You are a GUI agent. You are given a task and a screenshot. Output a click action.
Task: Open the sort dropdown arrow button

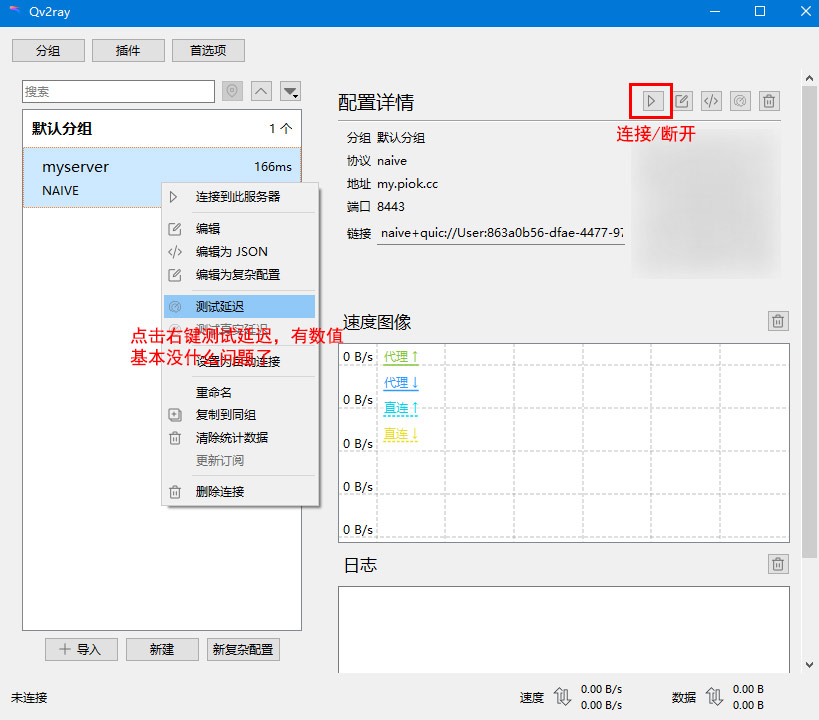[290, 91]
